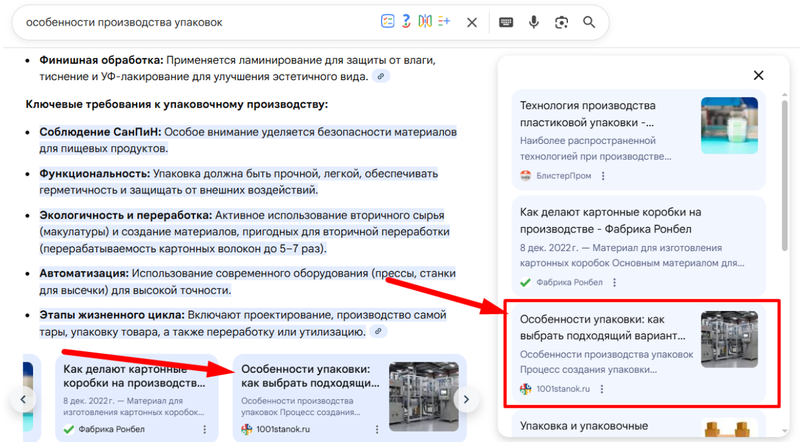The image size is (800, 442).
Task: Click the green checkmark favicon in side panel
Action: click(526, 282)
